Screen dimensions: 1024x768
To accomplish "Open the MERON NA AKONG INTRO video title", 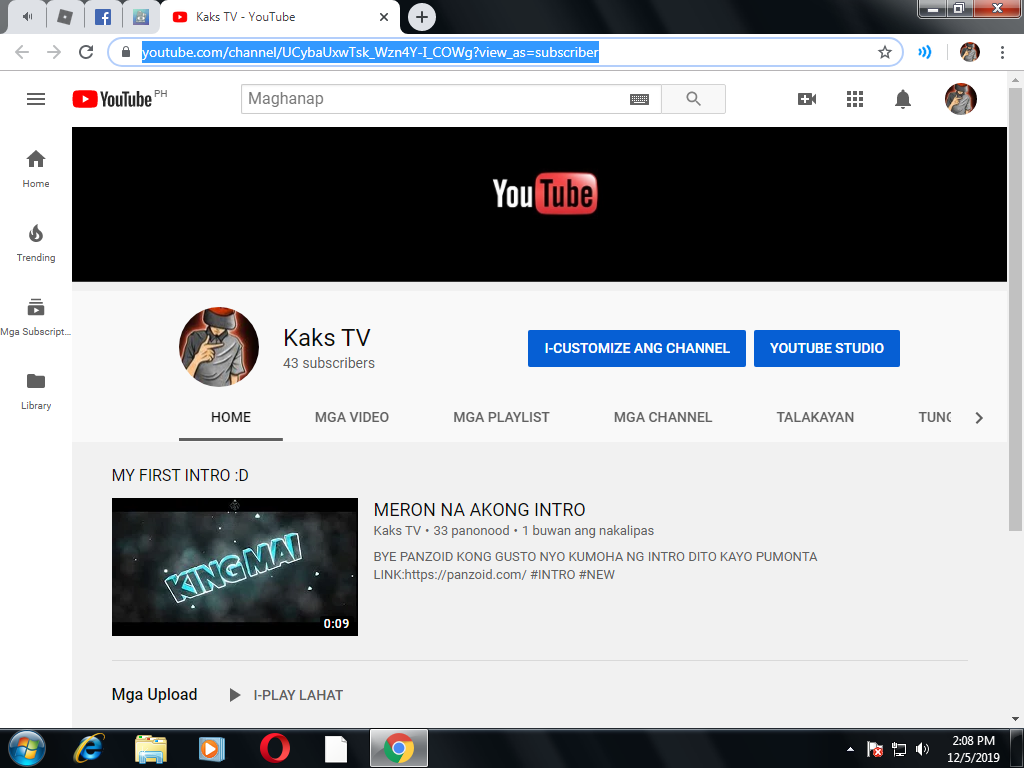I will click(x=479, y=510).
